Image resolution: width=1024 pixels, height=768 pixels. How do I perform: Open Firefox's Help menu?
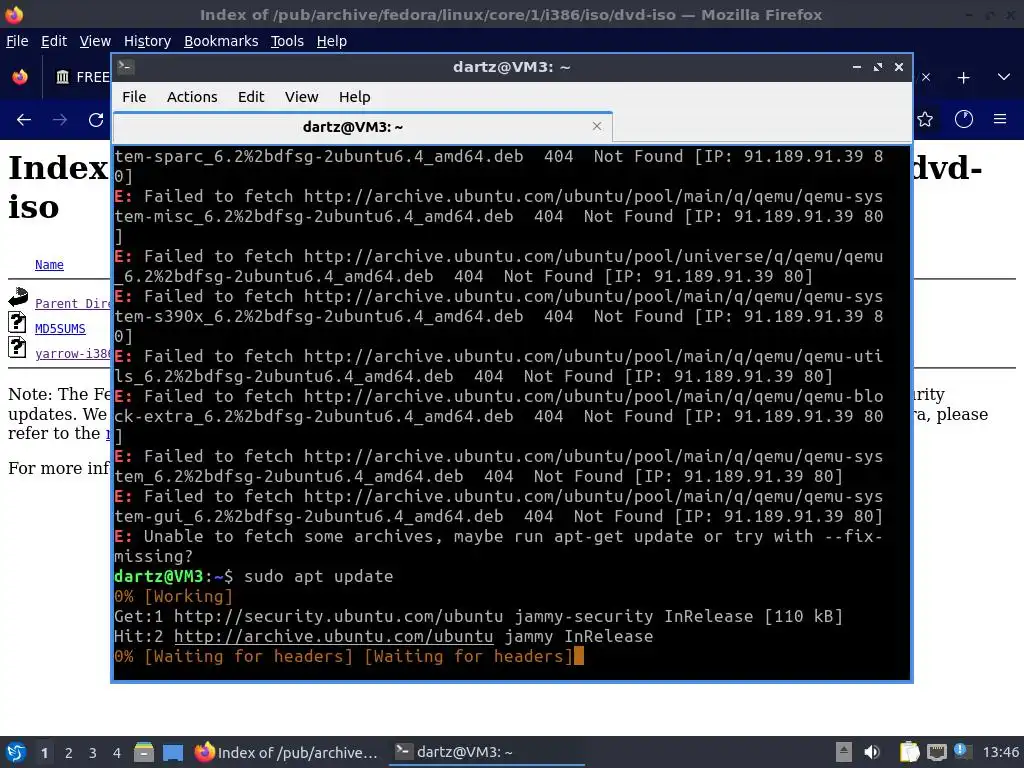pyautogui.click(x=332, y=41)
